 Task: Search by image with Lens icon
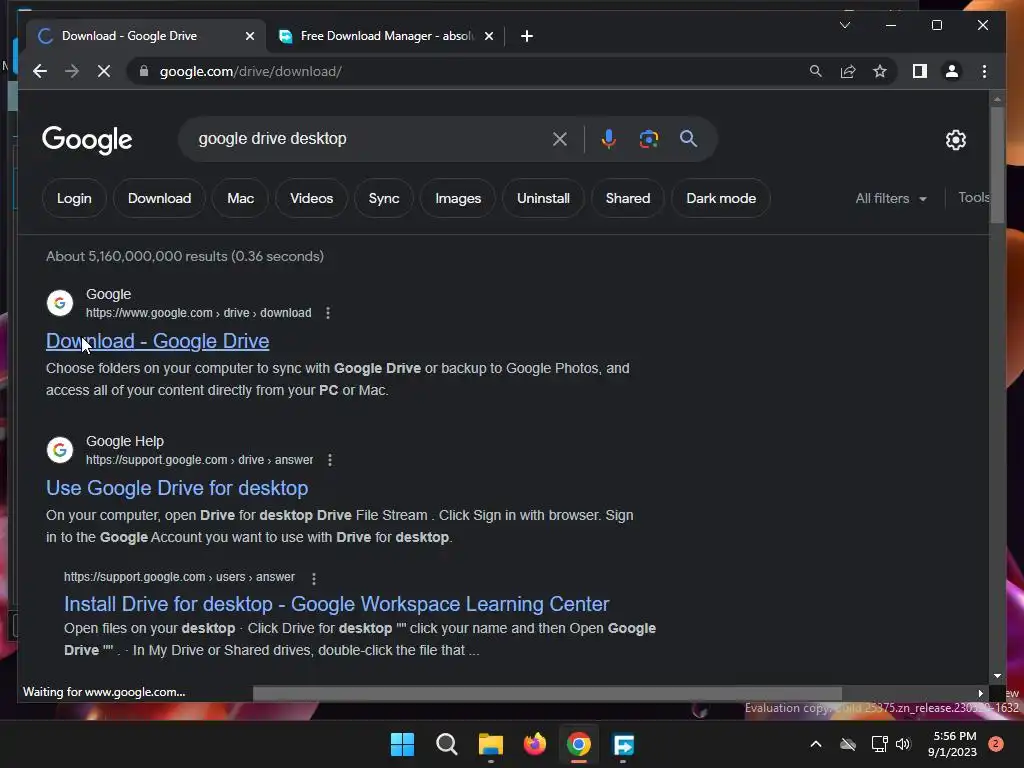[648, 138]
